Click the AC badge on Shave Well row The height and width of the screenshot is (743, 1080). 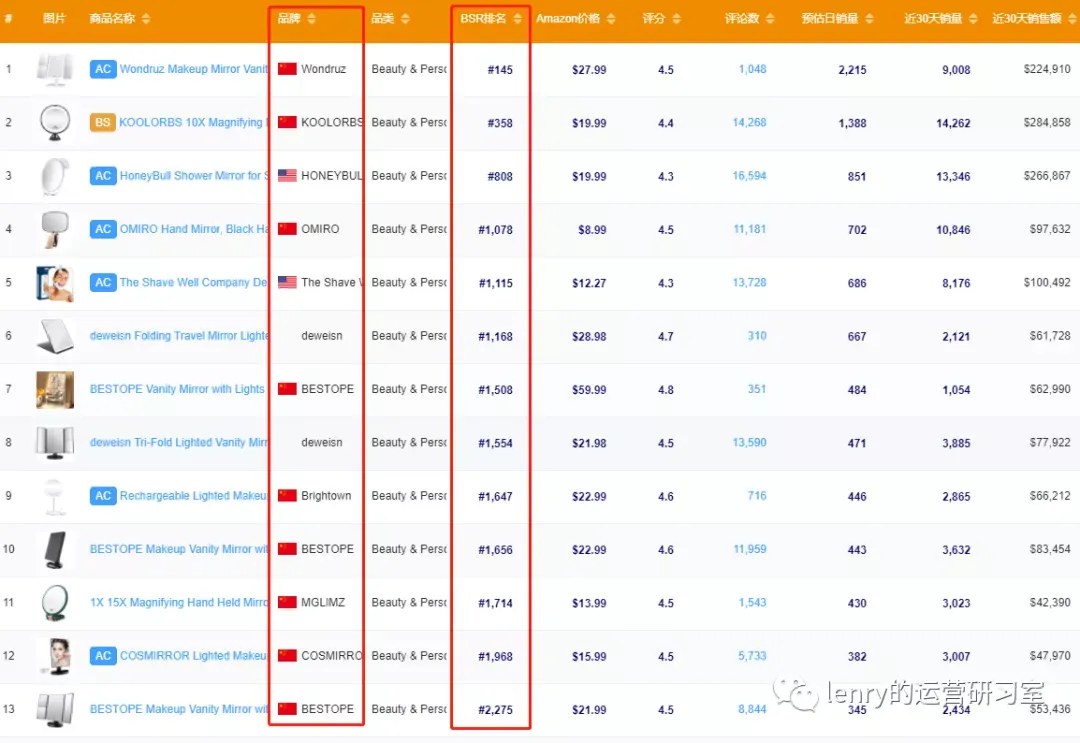[103, 282]
